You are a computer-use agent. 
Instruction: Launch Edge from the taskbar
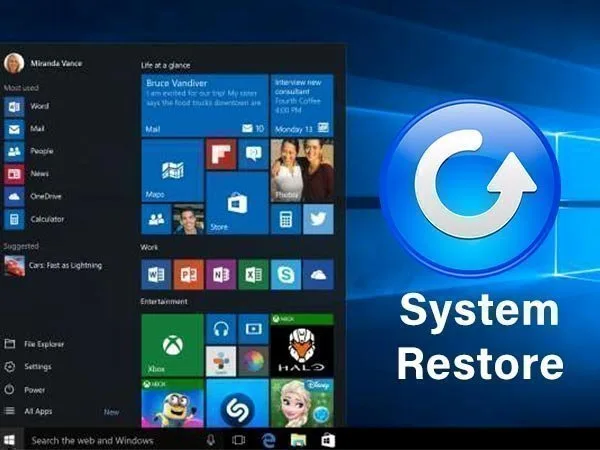tap(269, 440)
